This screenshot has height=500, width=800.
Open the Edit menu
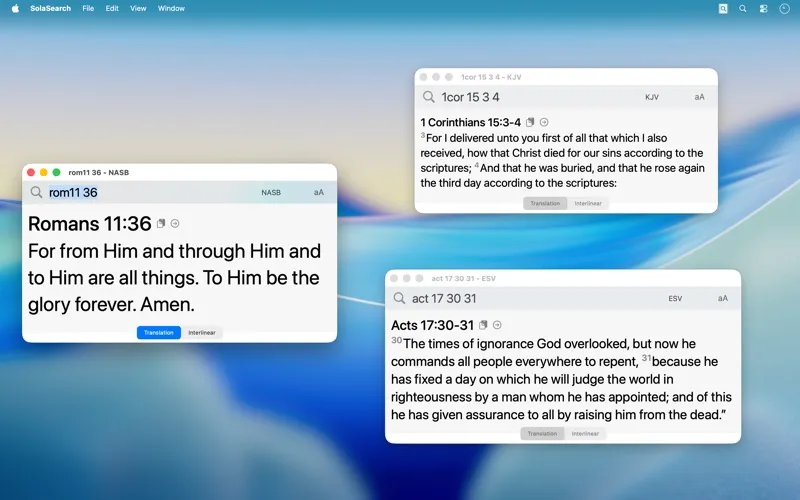(112, 8)
